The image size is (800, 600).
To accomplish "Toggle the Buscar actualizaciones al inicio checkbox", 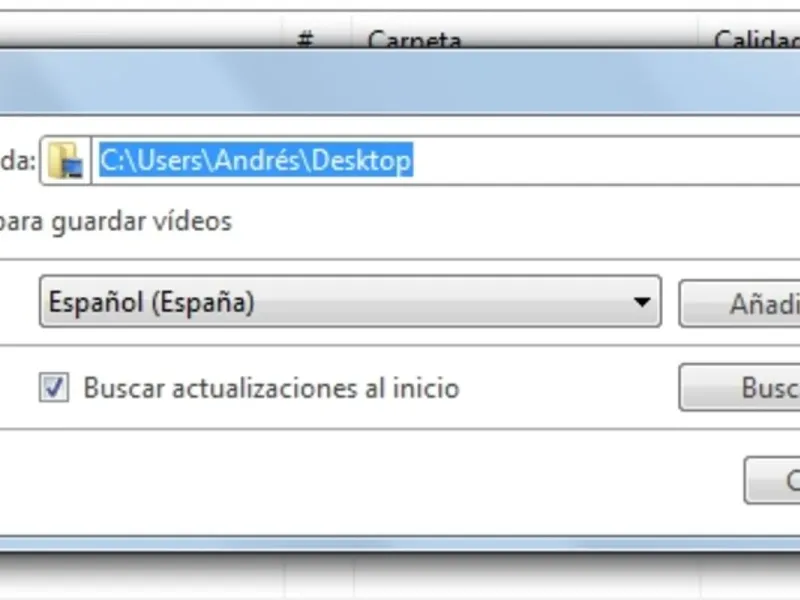I will (54, 387).
